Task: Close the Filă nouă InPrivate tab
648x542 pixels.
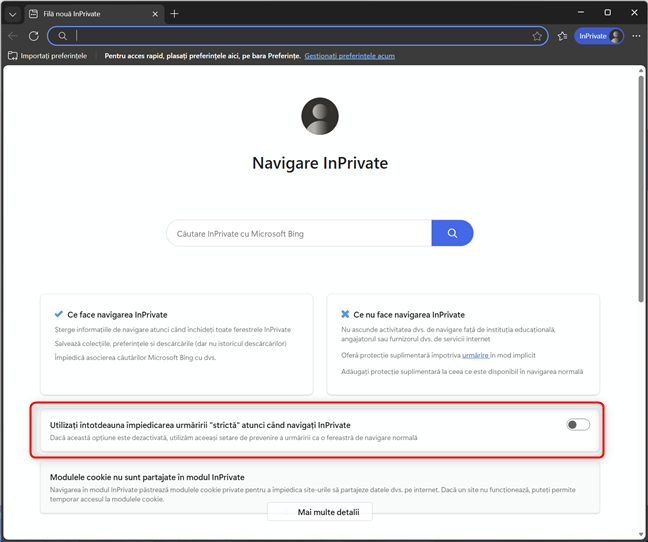Action: pyautogui.click(x=155, y=14)
